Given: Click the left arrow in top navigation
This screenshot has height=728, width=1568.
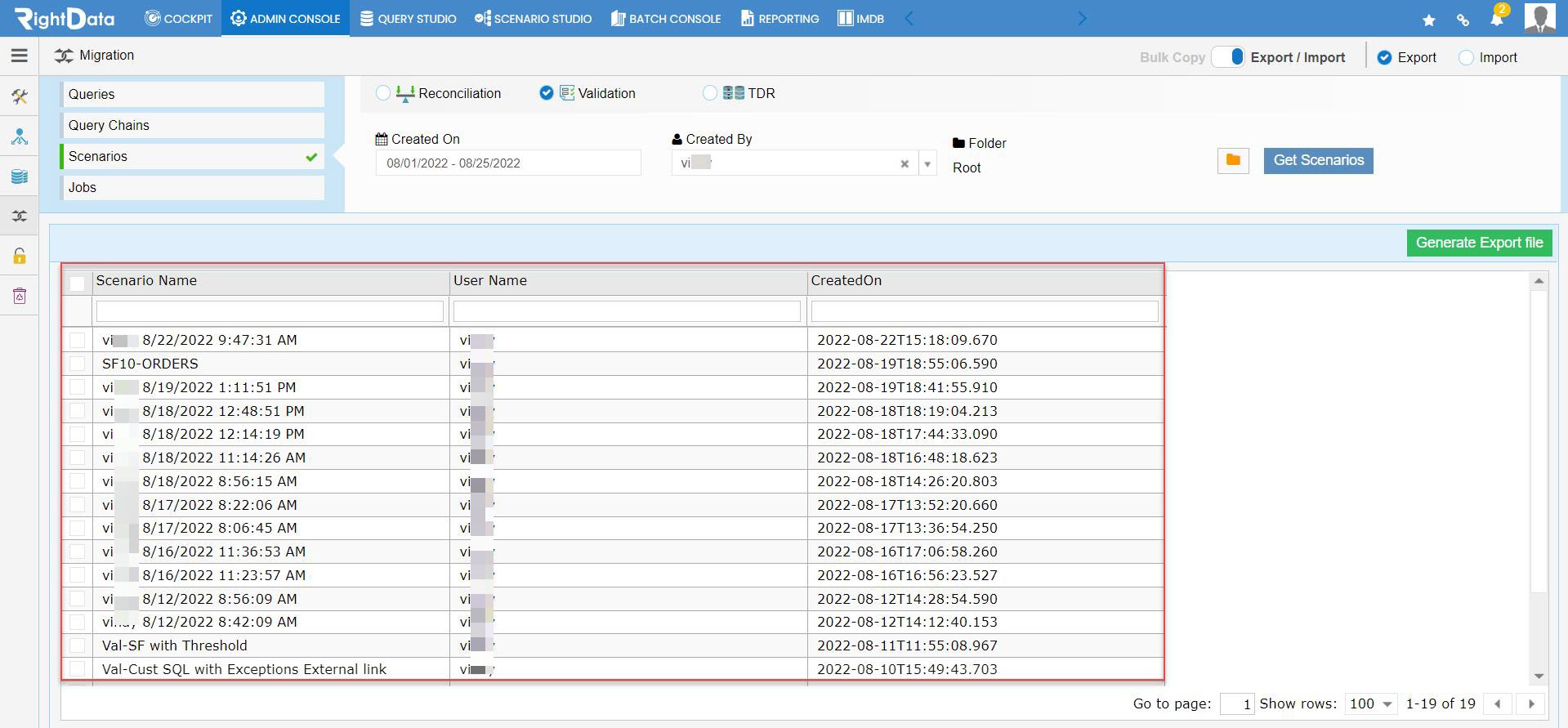Looking at the screenshot, I should 909,18.
